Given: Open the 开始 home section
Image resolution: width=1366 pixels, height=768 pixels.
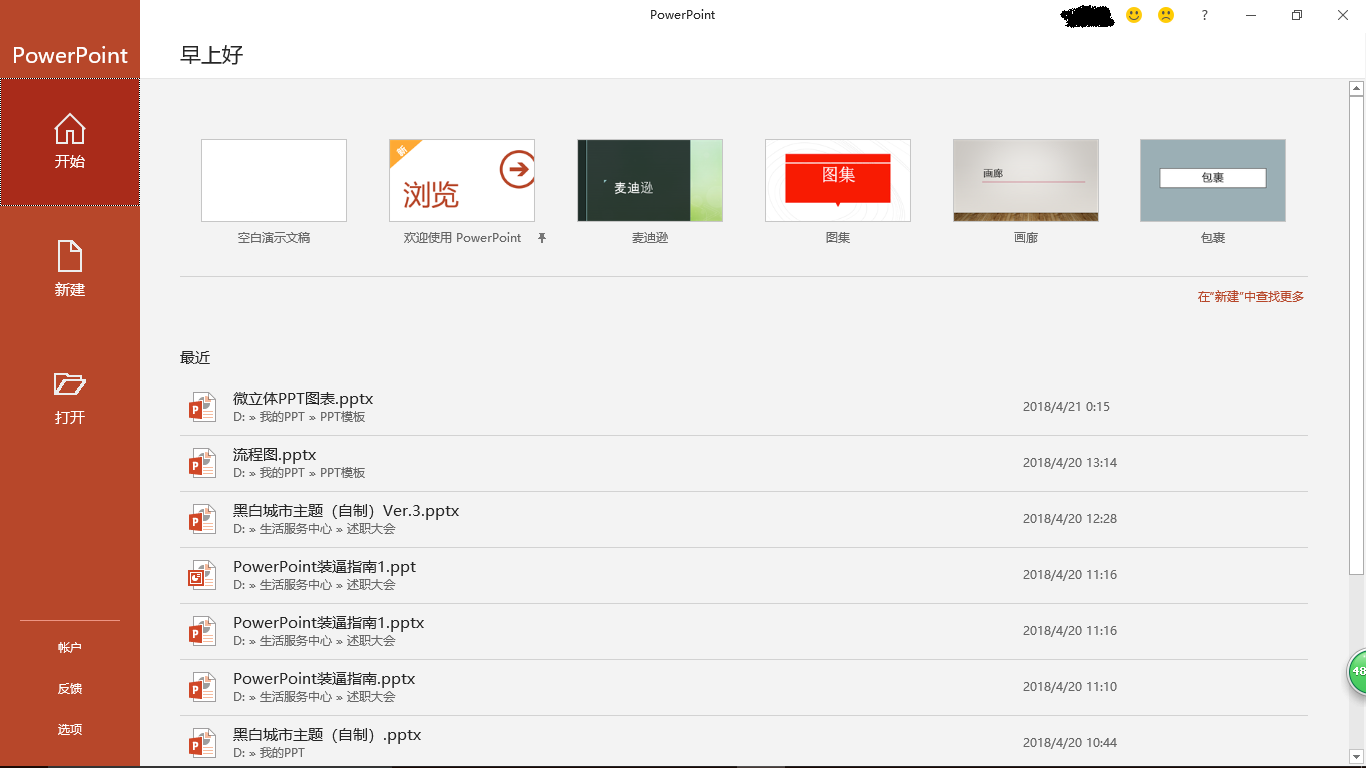Looking at the screenshot, I should pyautogui.click(x=70, y=142).
